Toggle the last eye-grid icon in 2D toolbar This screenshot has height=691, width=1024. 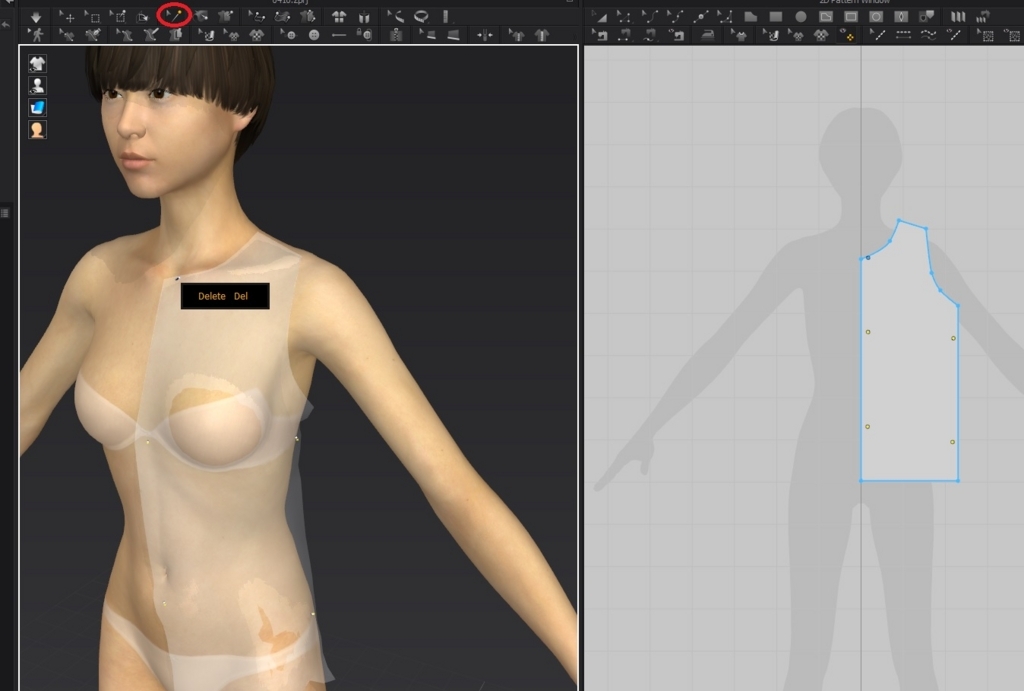tap(1011, 35)
